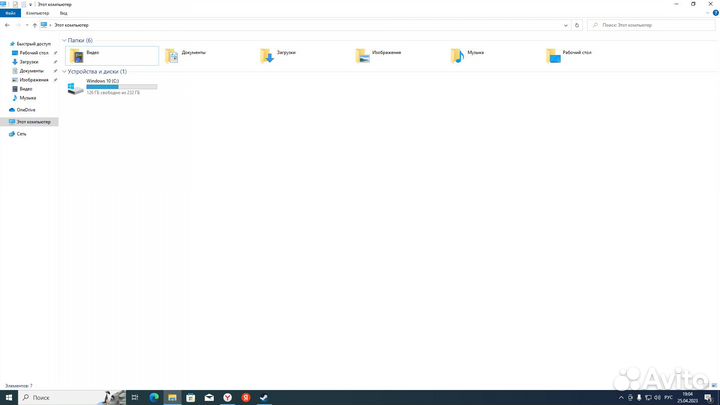Open the notification center icon

tap(709, 398)
